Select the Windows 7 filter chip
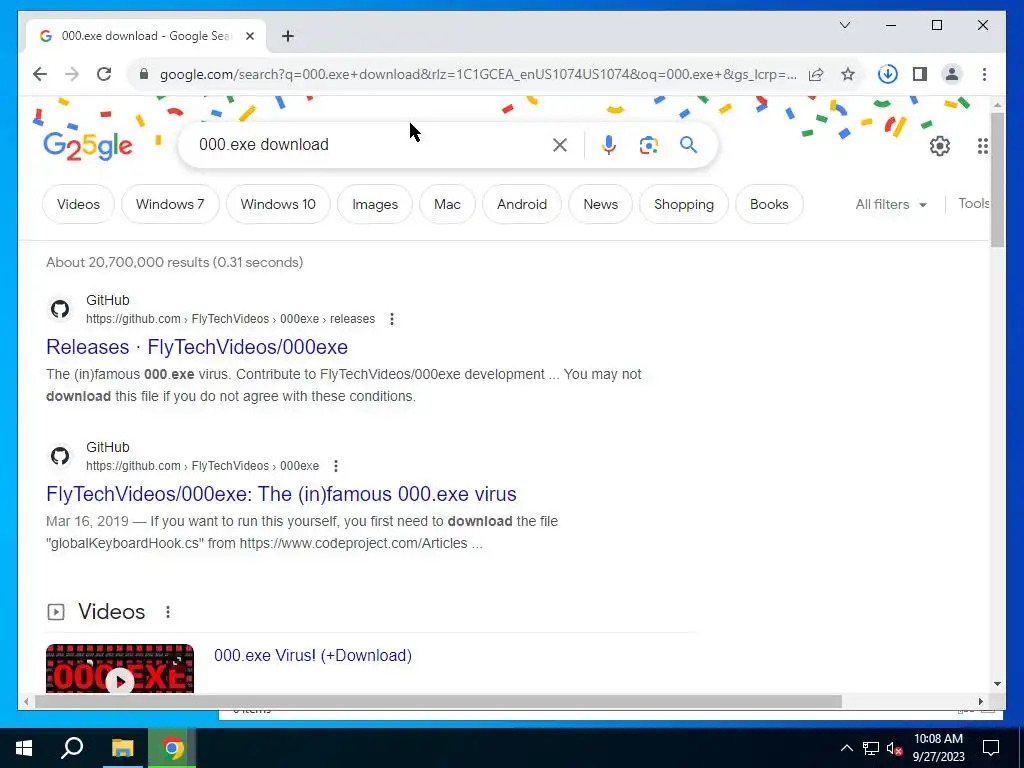Screen dimensions: 1024x768 click(170, 204)
